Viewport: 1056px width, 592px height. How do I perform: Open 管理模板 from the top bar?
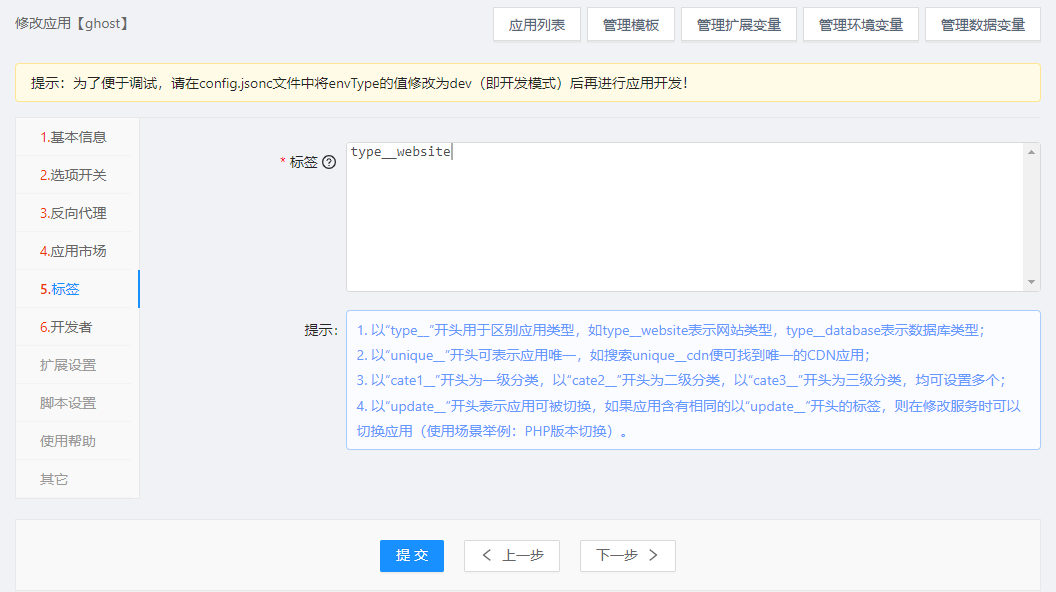pos(631,25)
